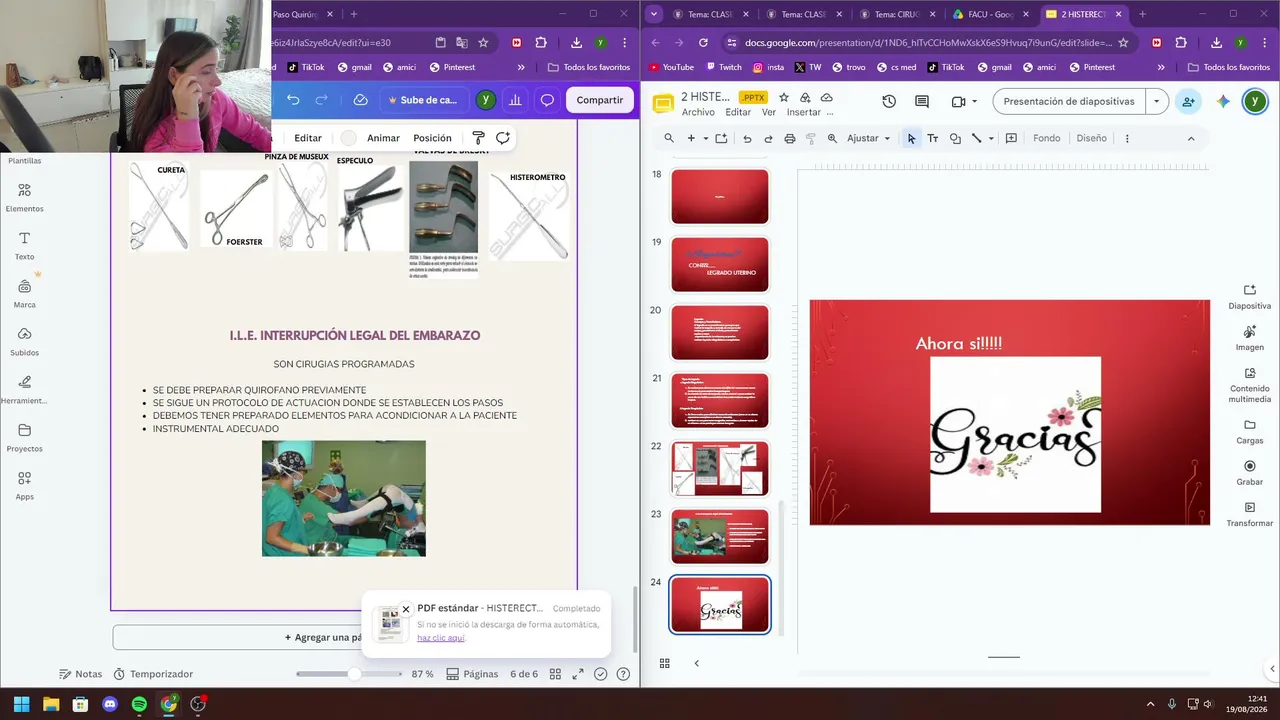Click Fondo button in Slides toolbar
The image size is (1280, 720).
[1047, 138]
